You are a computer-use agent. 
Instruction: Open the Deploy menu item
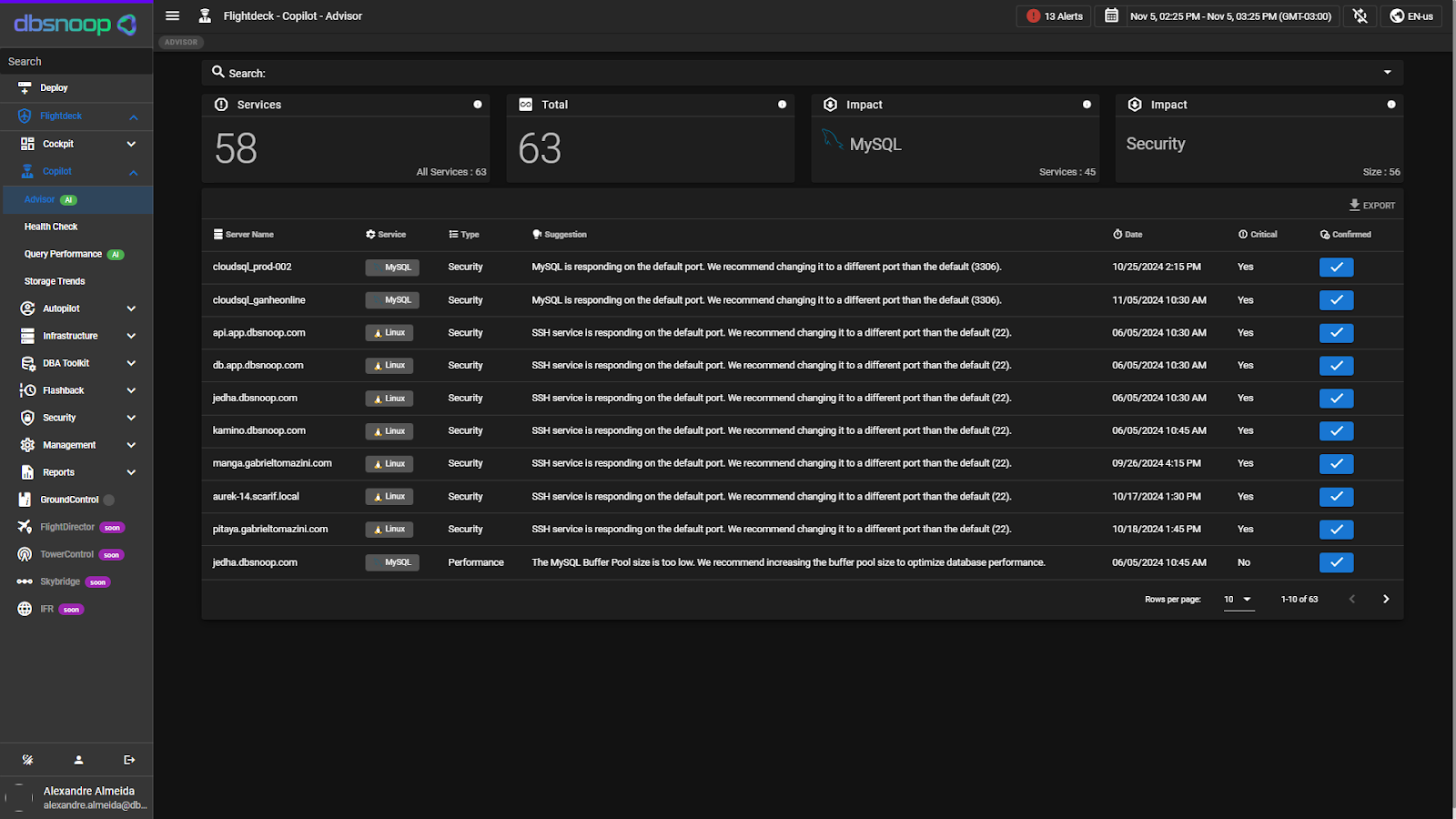click(x=76, y=88)
